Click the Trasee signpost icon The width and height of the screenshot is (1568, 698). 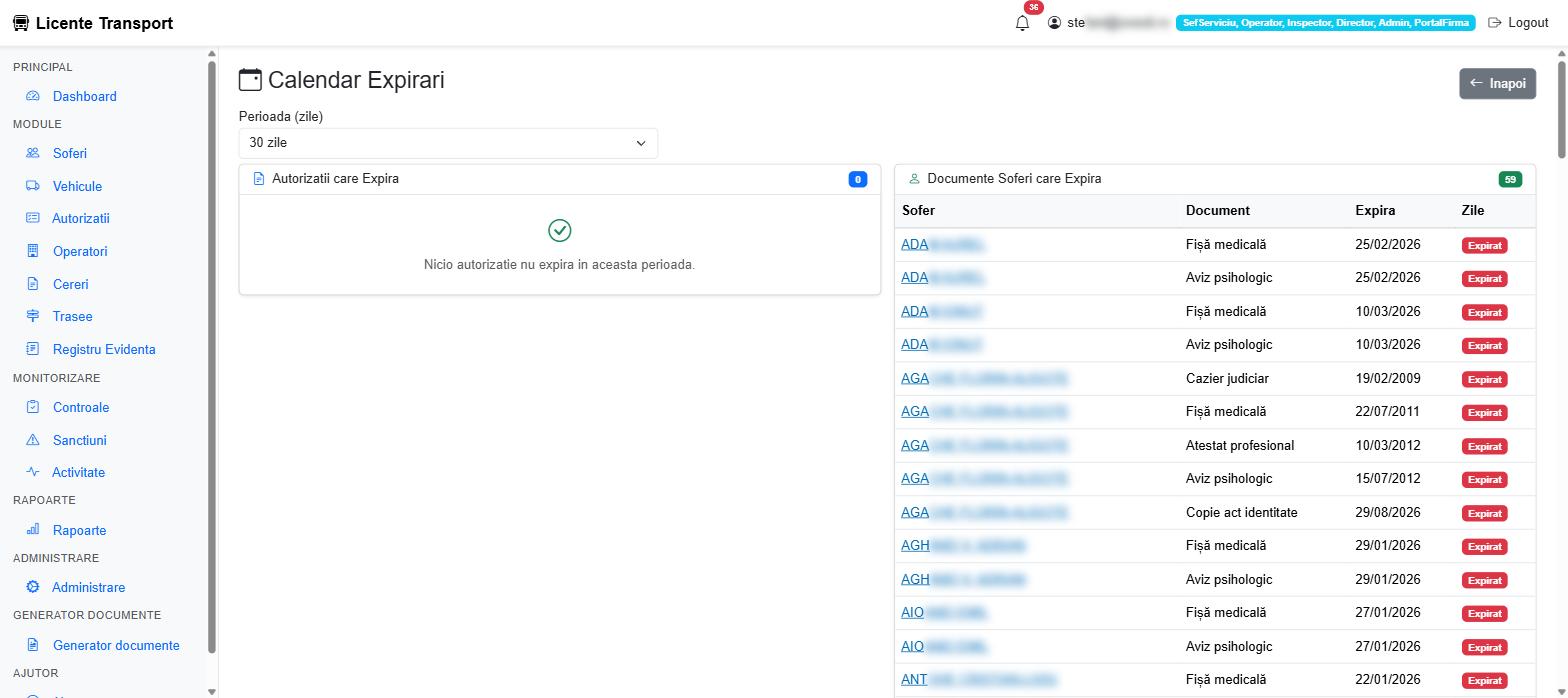(33, 316)
